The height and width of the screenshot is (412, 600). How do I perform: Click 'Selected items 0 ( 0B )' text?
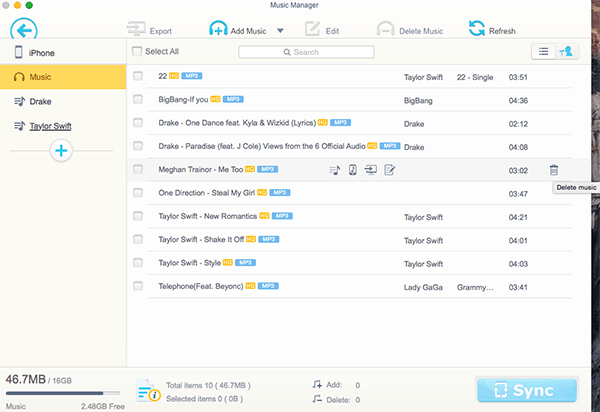204,399
